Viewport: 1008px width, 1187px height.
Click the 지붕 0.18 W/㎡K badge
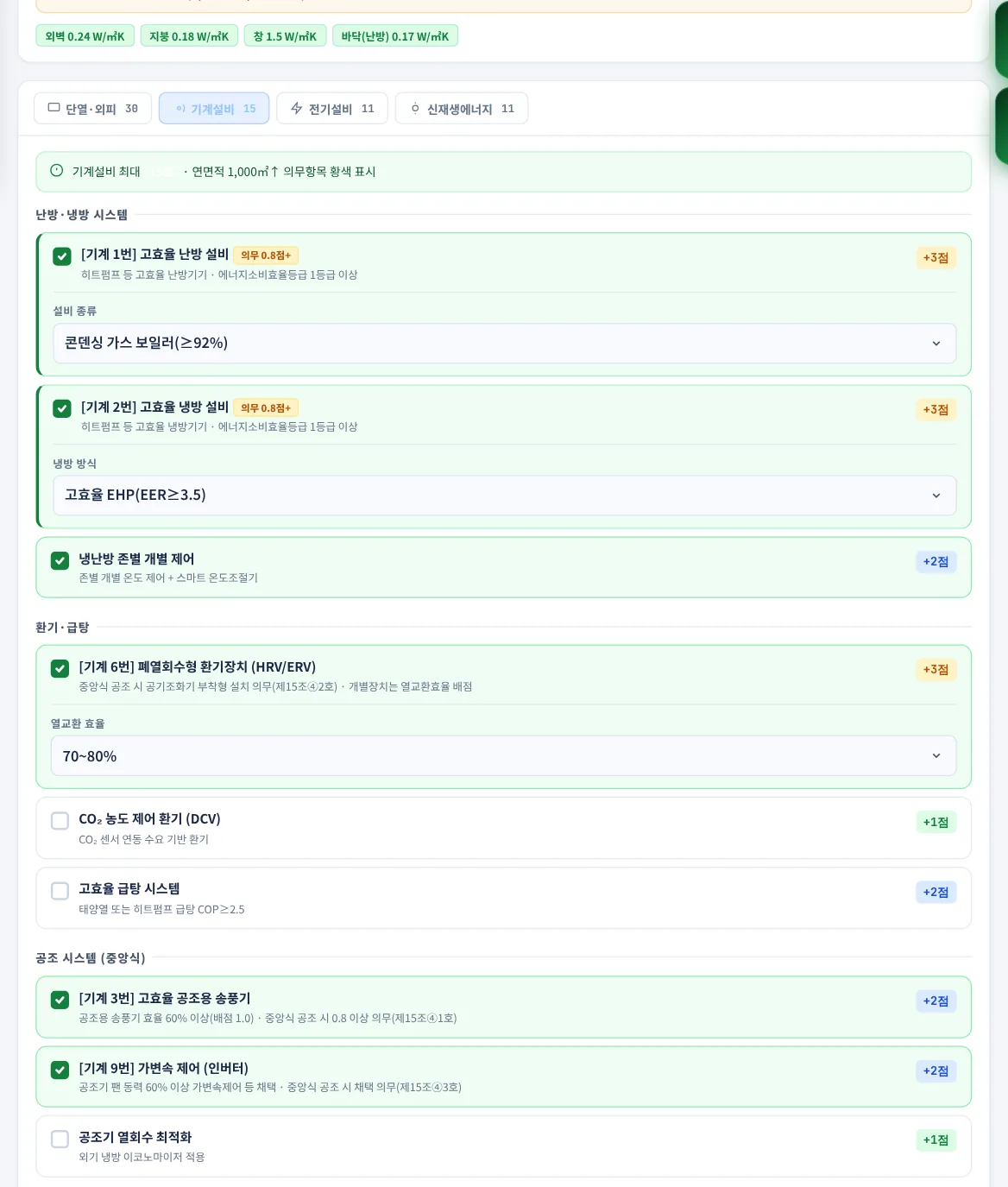[189, 36]
